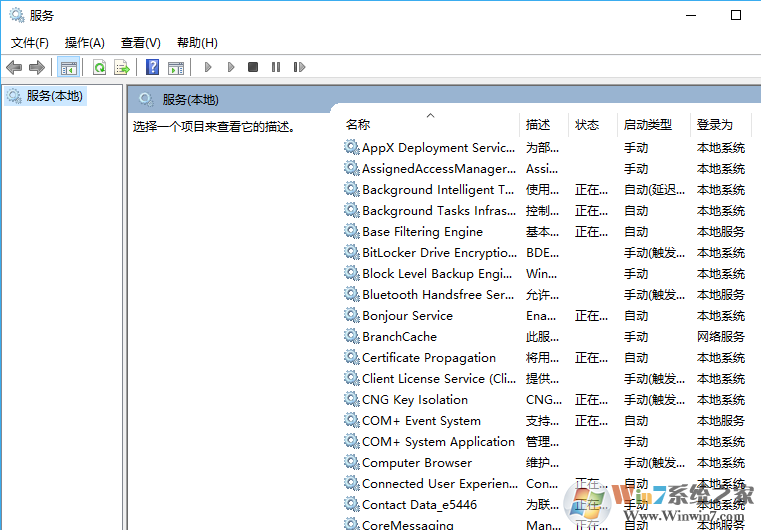
Task: Click the Pause Service toolbar icon
Action: (x=276, y=67)
